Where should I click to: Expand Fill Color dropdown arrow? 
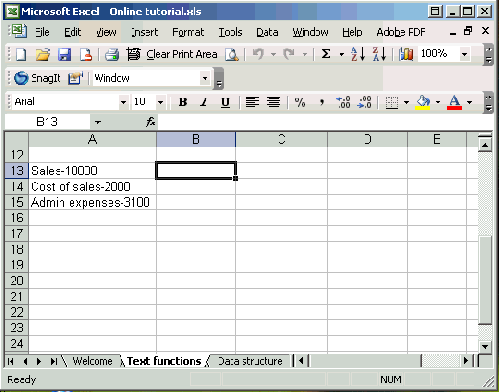438,102
